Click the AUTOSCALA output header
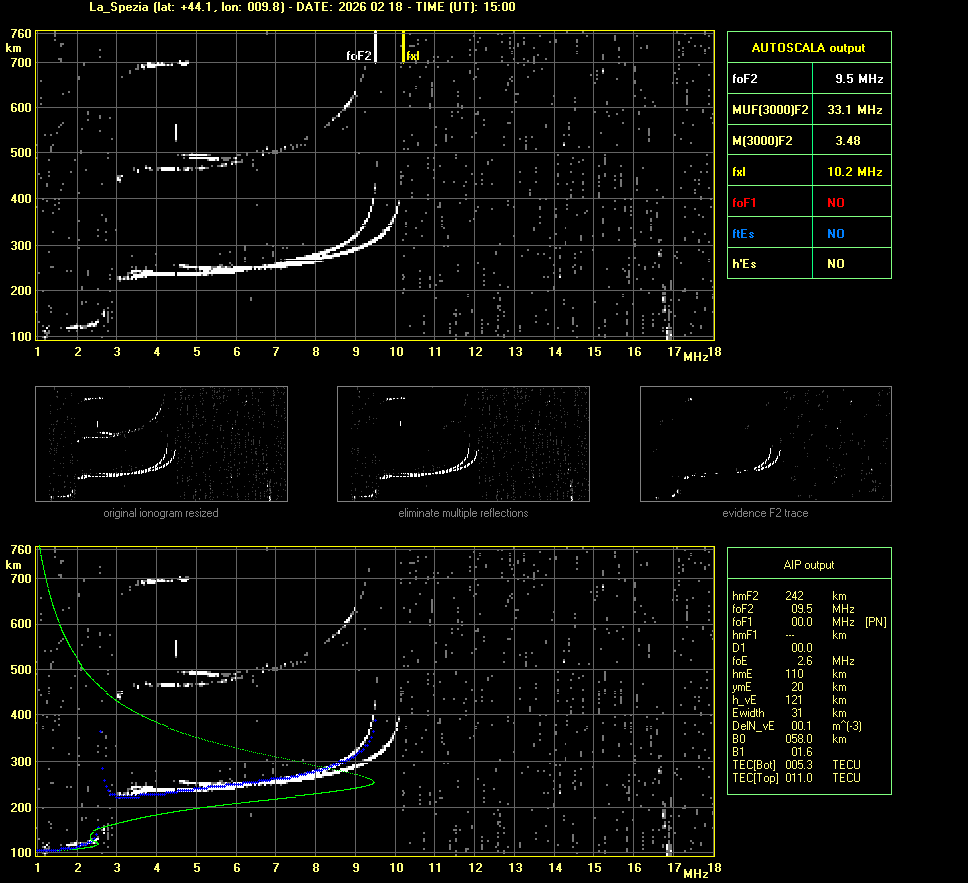The height and width of the screenshot is (883, 968). 808,47
